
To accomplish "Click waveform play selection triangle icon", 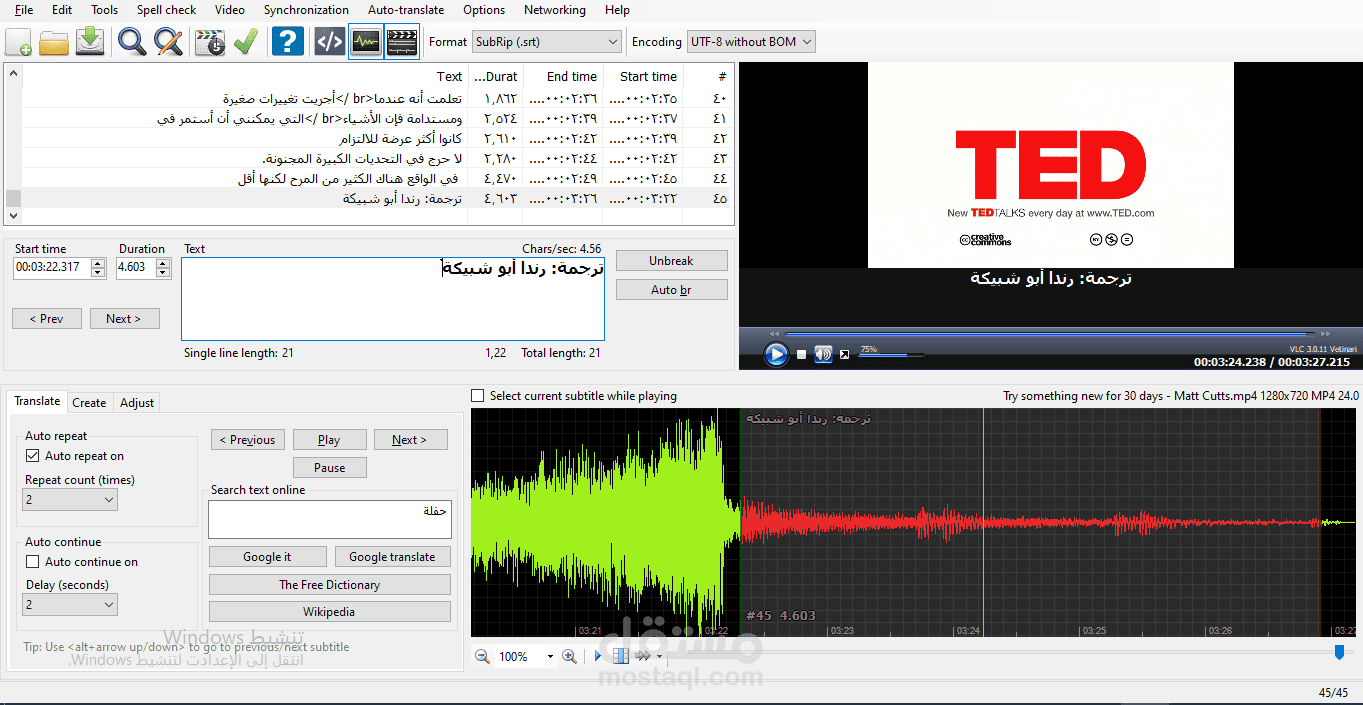I will (598, 656).
